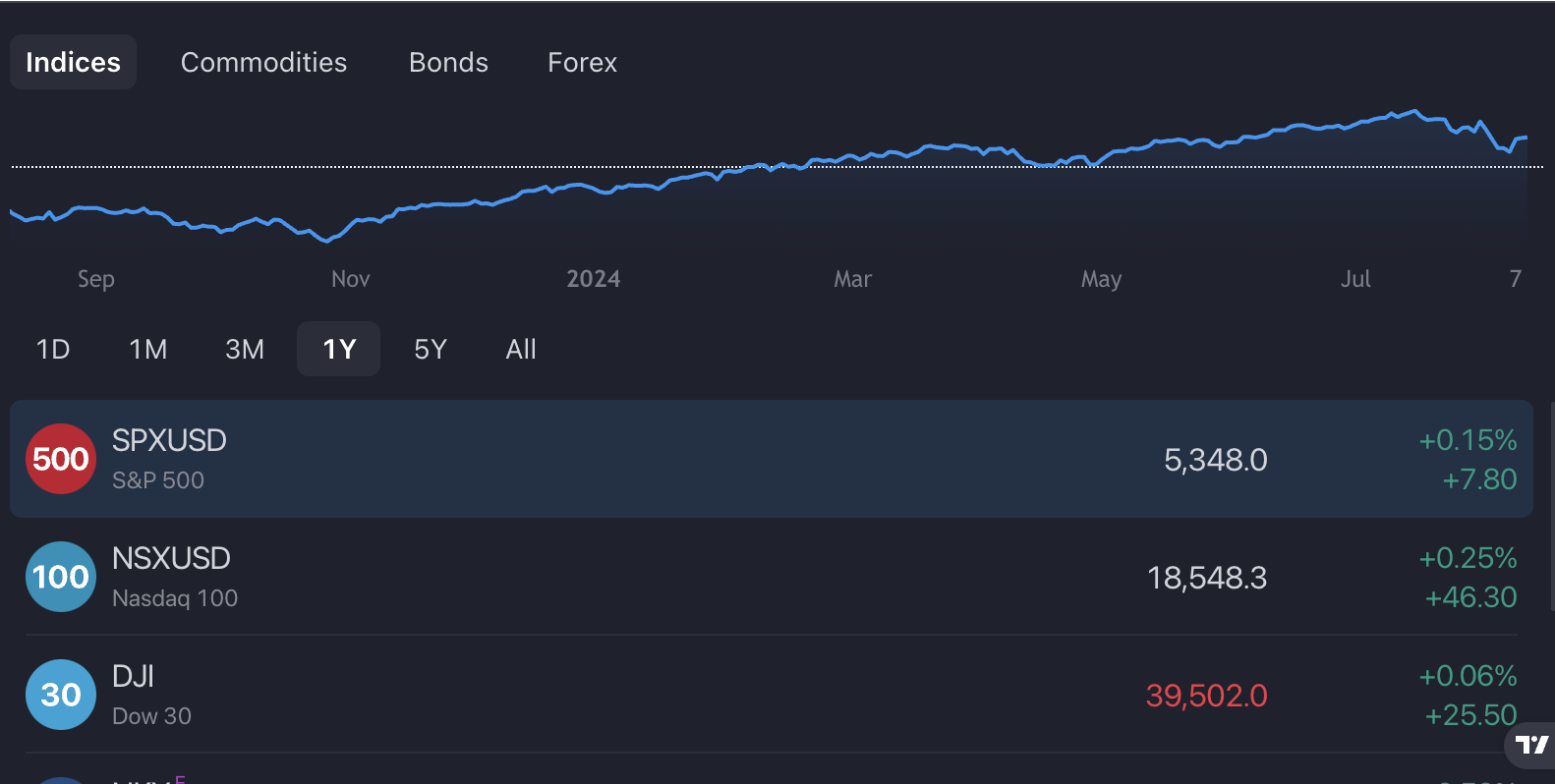Click the blue price line chart

coord(769,175)
